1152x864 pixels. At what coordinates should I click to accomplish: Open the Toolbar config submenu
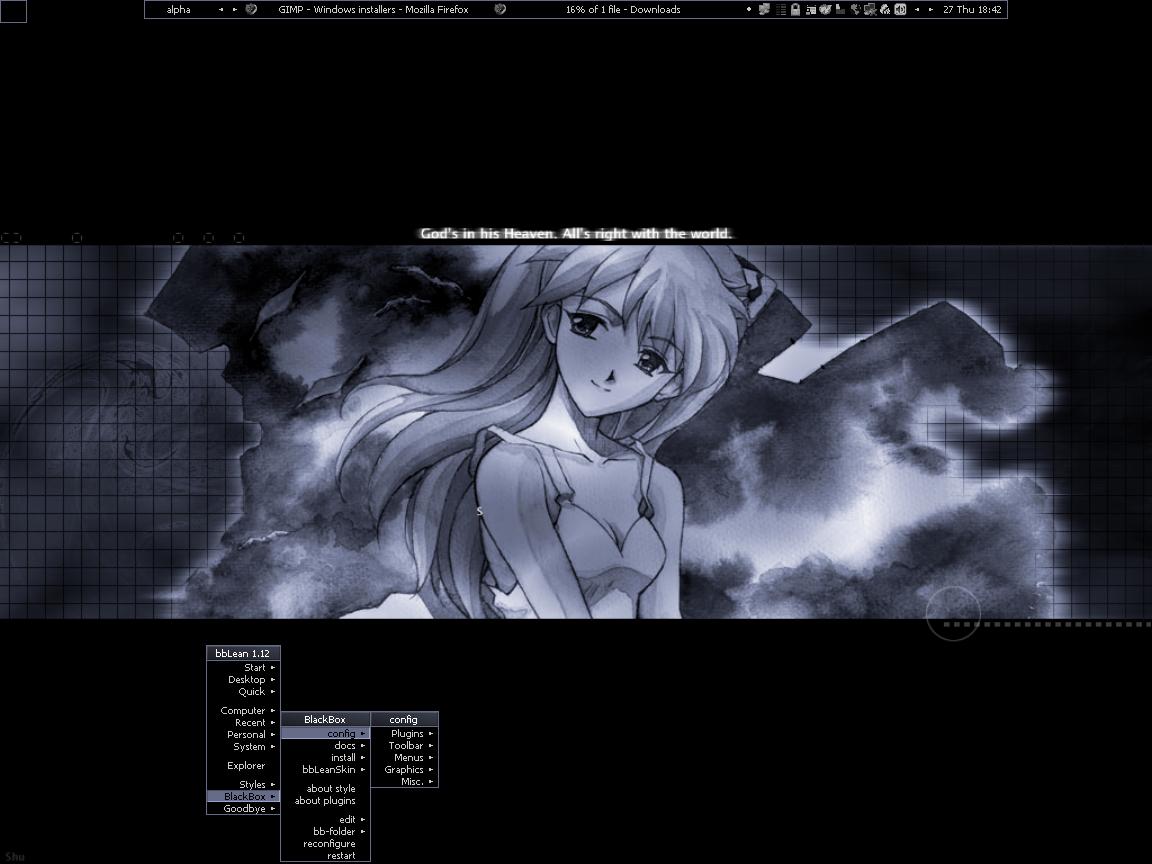click(405, 746)
